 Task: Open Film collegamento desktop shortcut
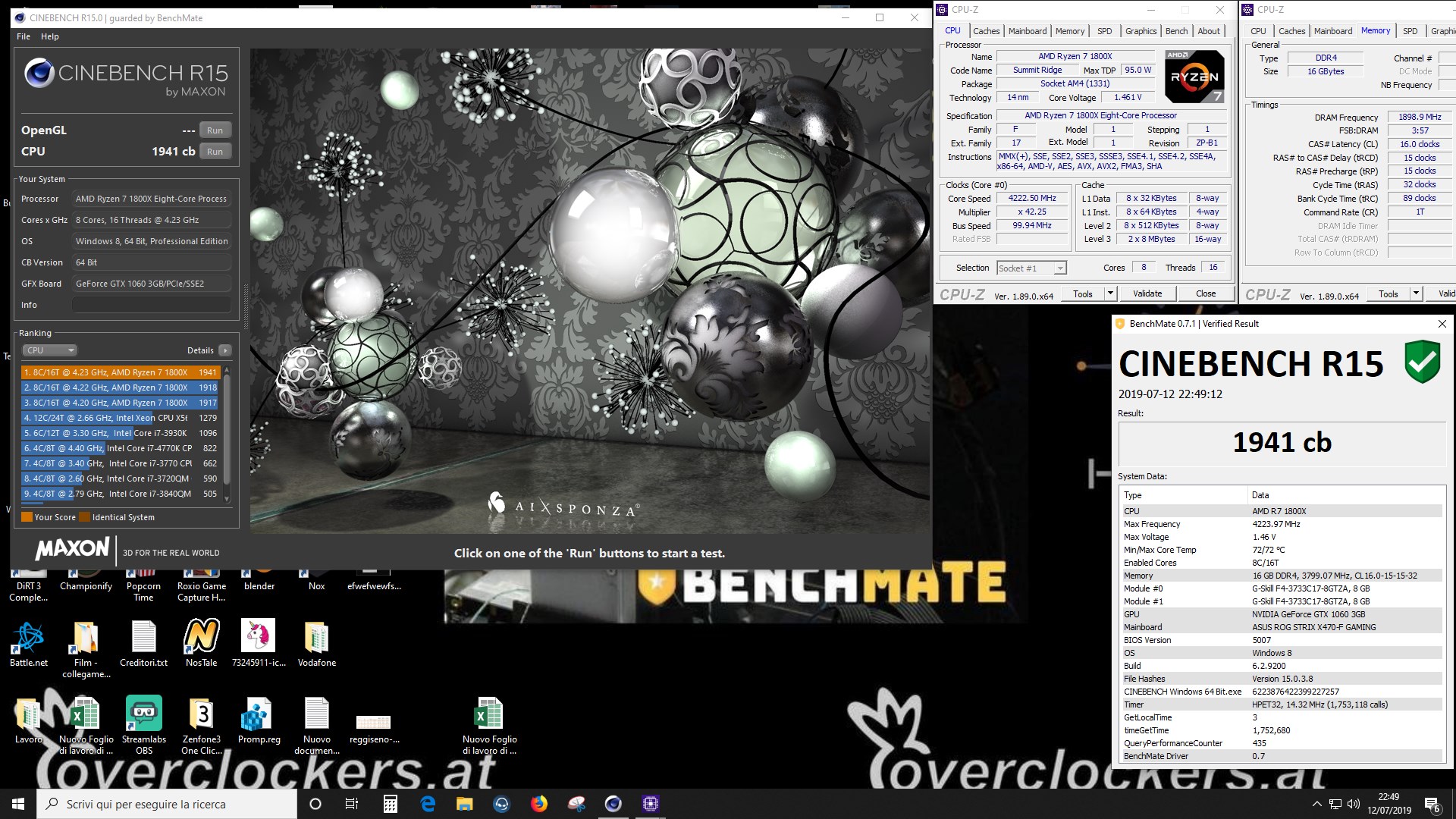86,650
